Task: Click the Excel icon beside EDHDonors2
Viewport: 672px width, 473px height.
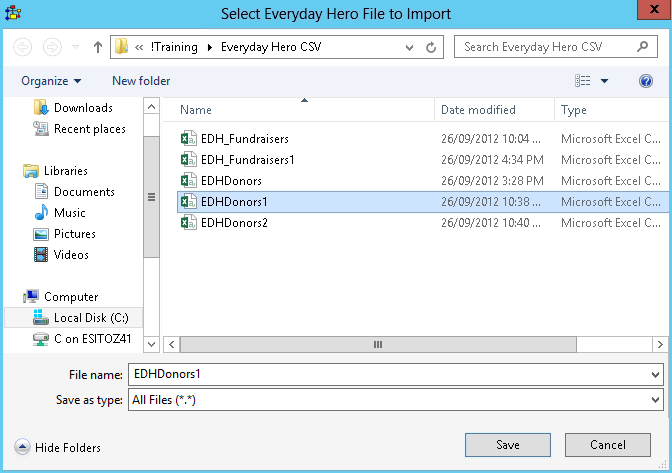Action: coord(189,222)
